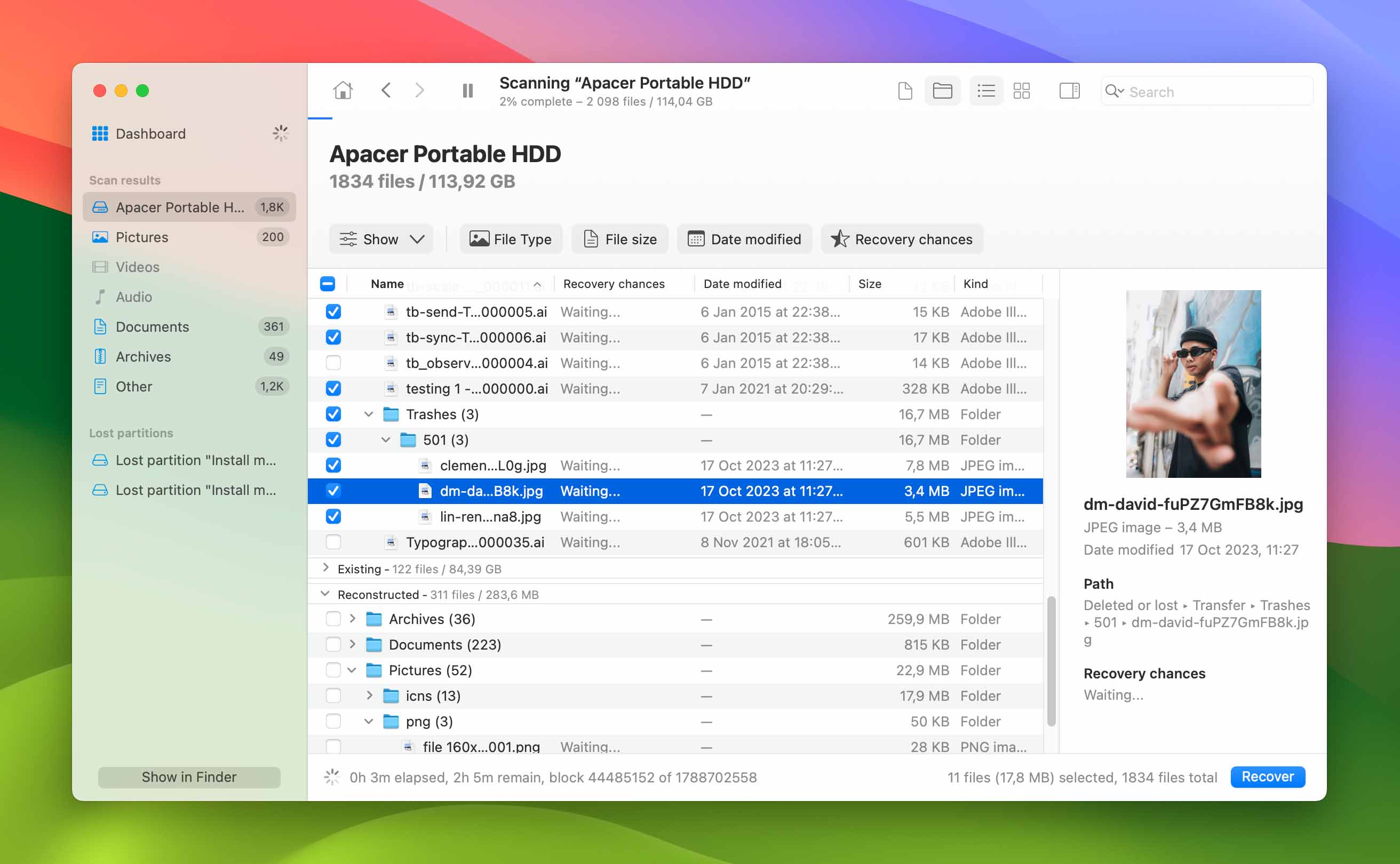Open the Archives category
Viewport: 1400px width, 864px height.
click(x=189, y=357)
